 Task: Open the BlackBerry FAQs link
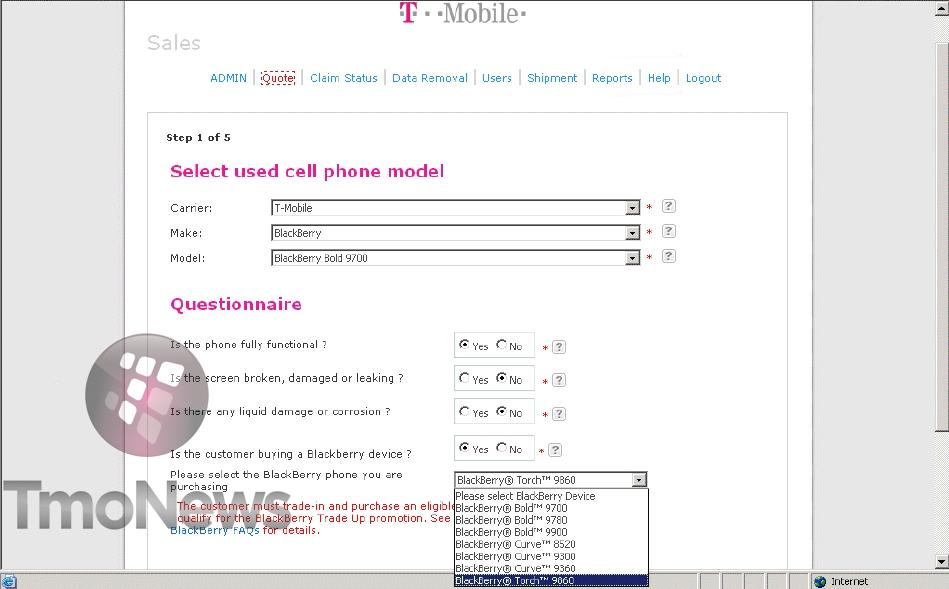coord(214,530)
